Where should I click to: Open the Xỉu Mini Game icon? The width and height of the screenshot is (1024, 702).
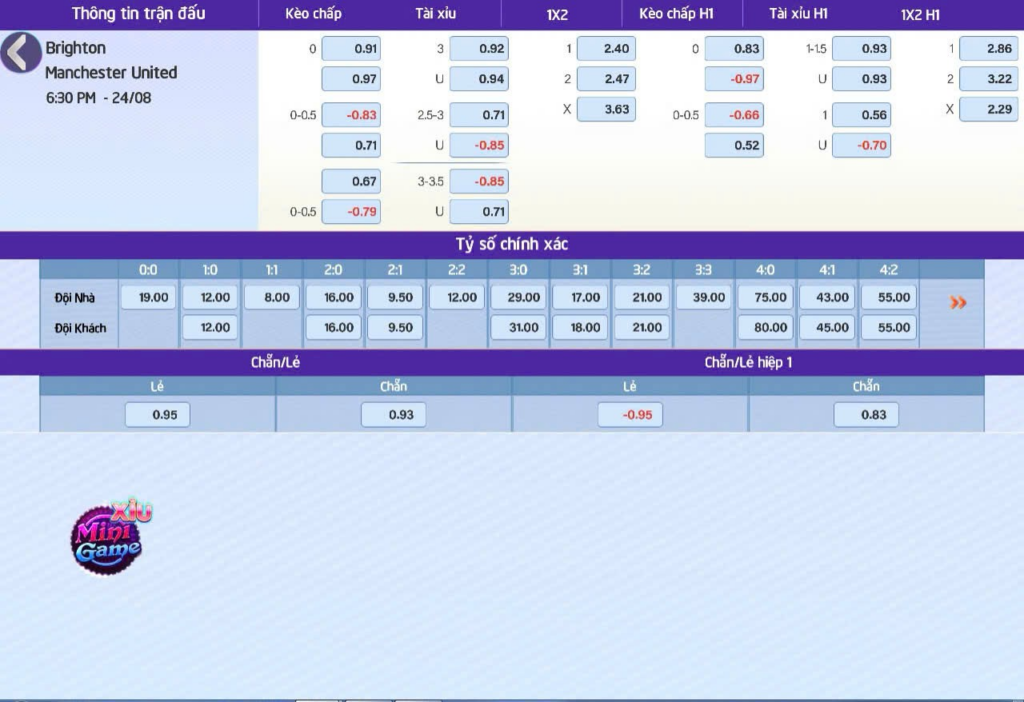(x=110, y=537)
